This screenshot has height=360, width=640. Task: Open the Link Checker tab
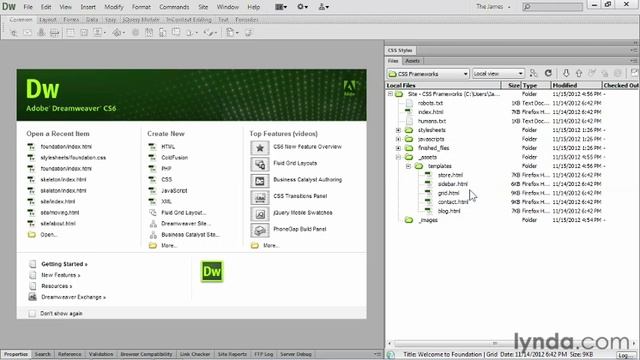[x=195, y=354]
